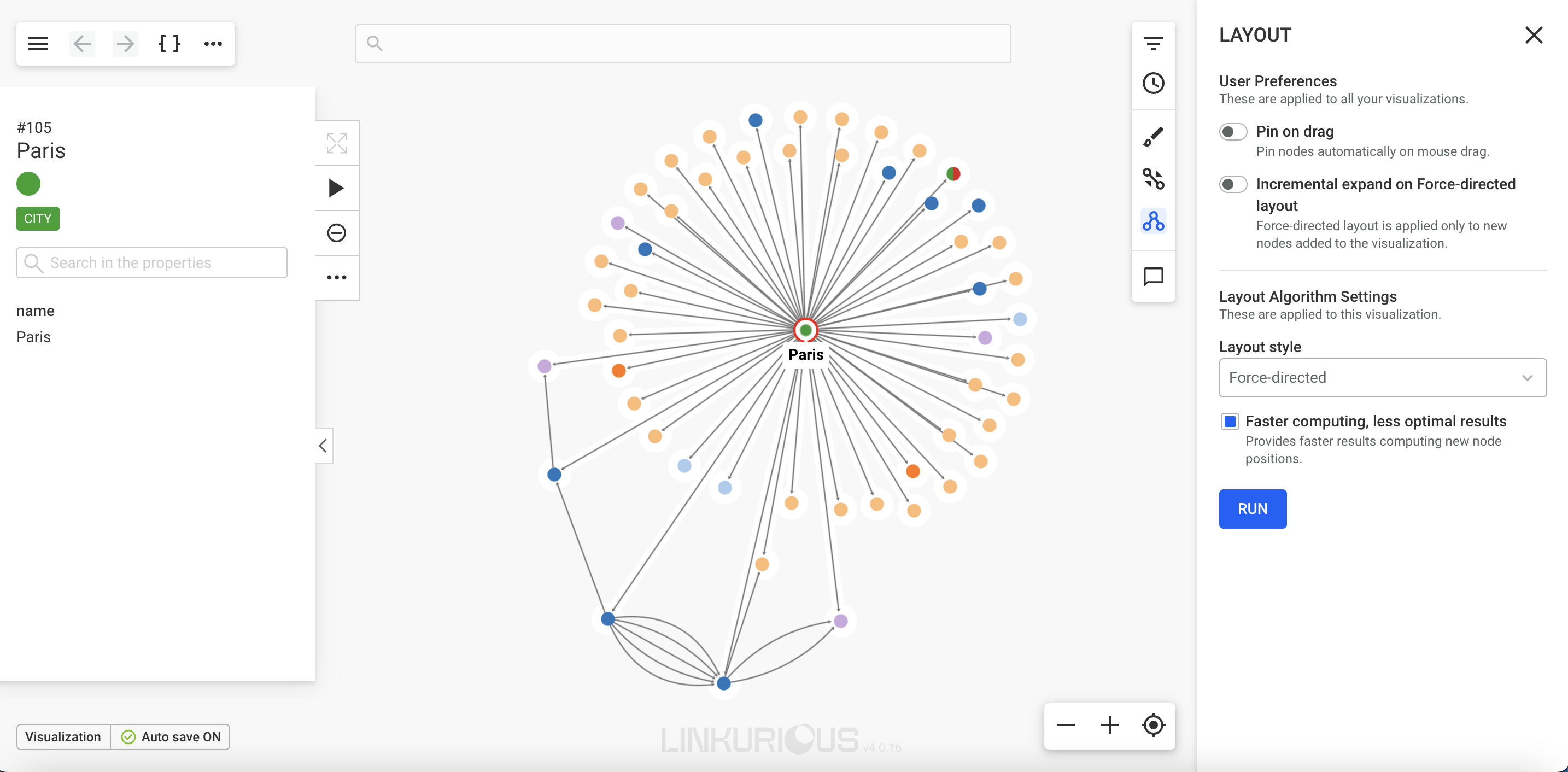
Task: Open the filter panel icon
Action: (x=1153, y=44)
